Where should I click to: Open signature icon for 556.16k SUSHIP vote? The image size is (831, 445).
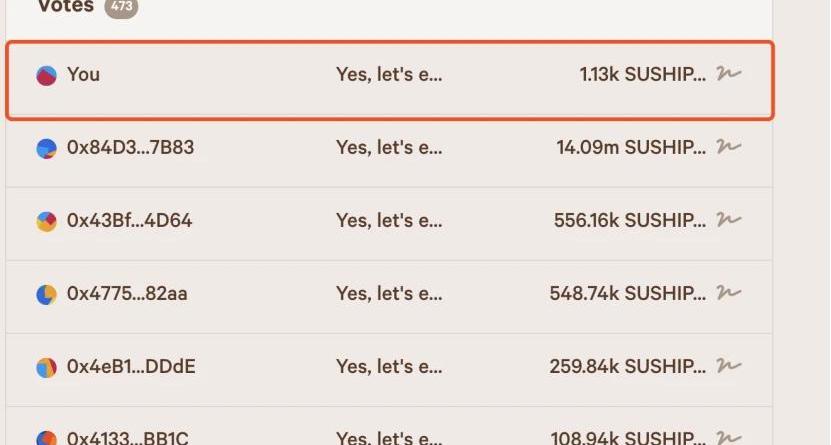pyautogui.click(x=728, y=220)
